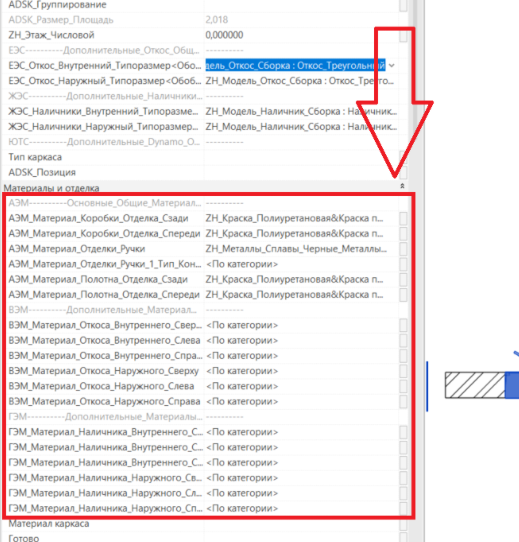
Task: Click small square button beside Тип каркаса
Action: 403,157
